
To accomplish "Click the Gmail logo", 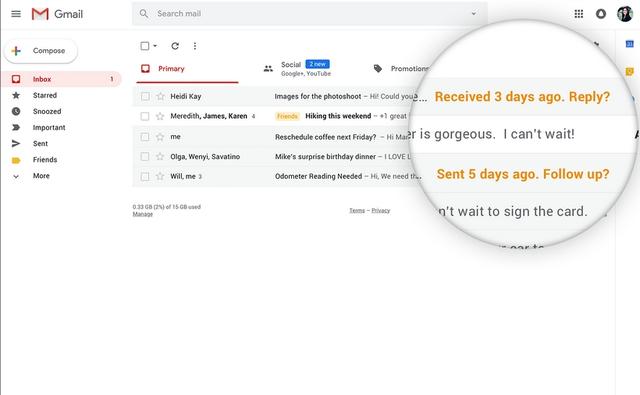I will [x=57, y=14].
